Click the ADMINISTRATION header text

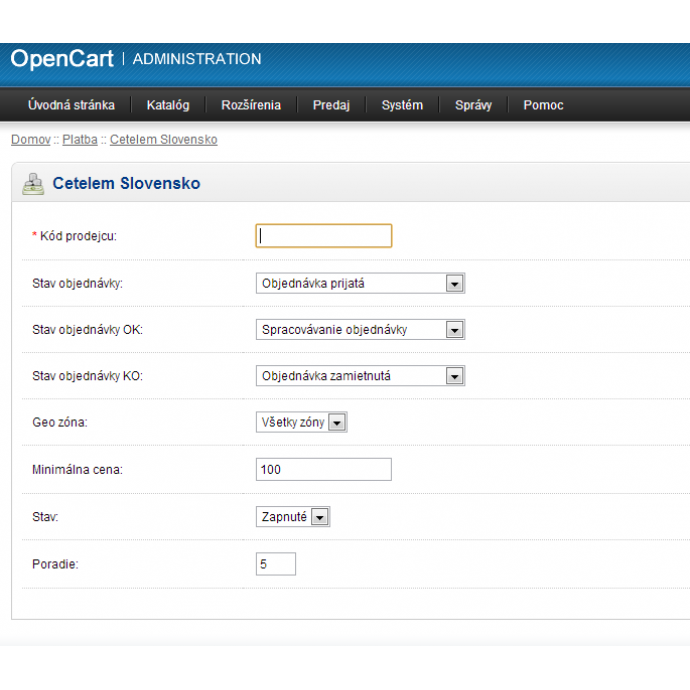click(197, 59)
